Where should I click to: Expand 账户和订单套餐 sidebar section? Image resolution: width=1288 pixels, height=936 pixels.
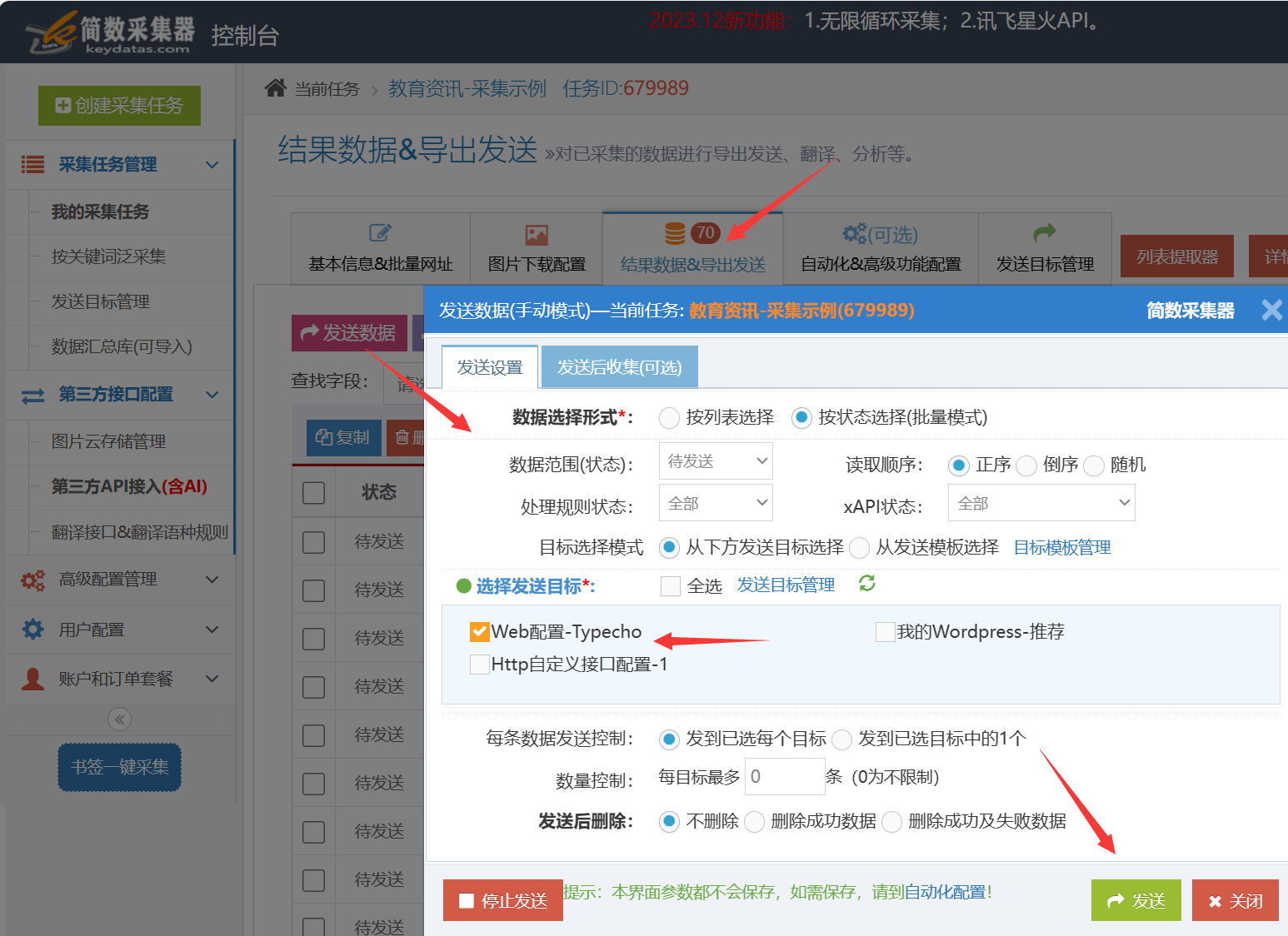(x=212, y=679)
